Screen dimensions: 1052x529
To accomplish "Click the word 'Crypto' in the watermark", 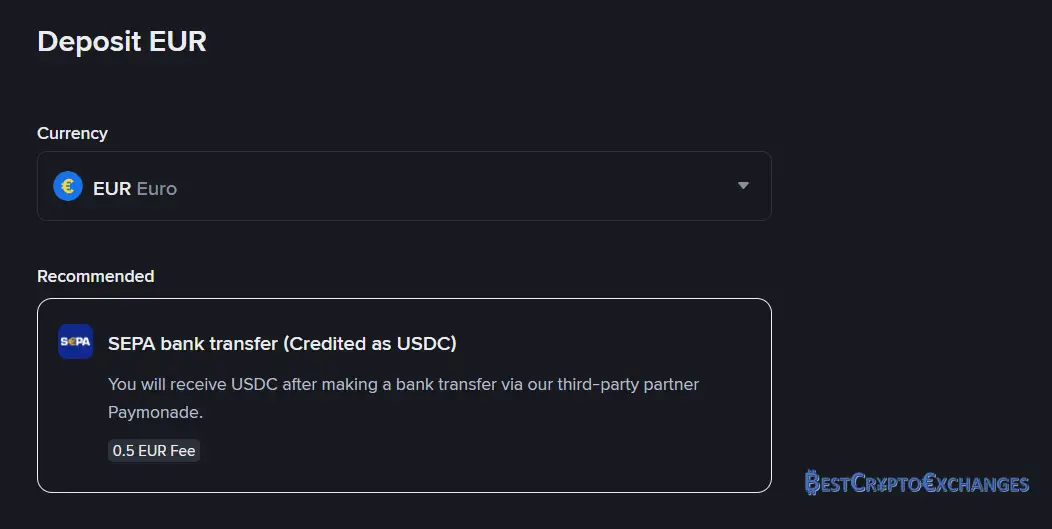I will [x=886, y=483].
